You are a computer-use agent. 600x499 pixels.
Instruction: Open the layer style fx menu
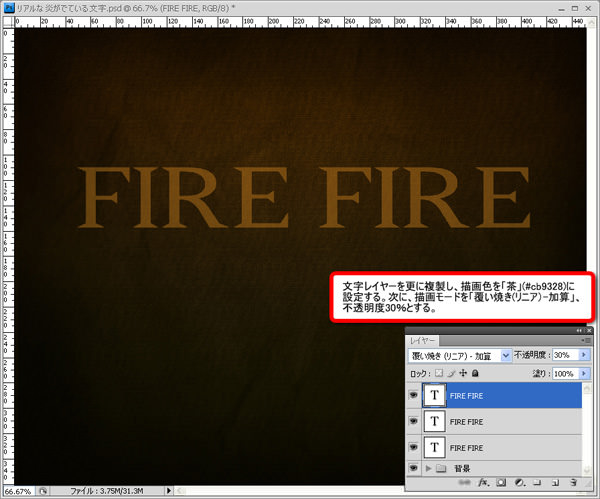coord(482,482)
